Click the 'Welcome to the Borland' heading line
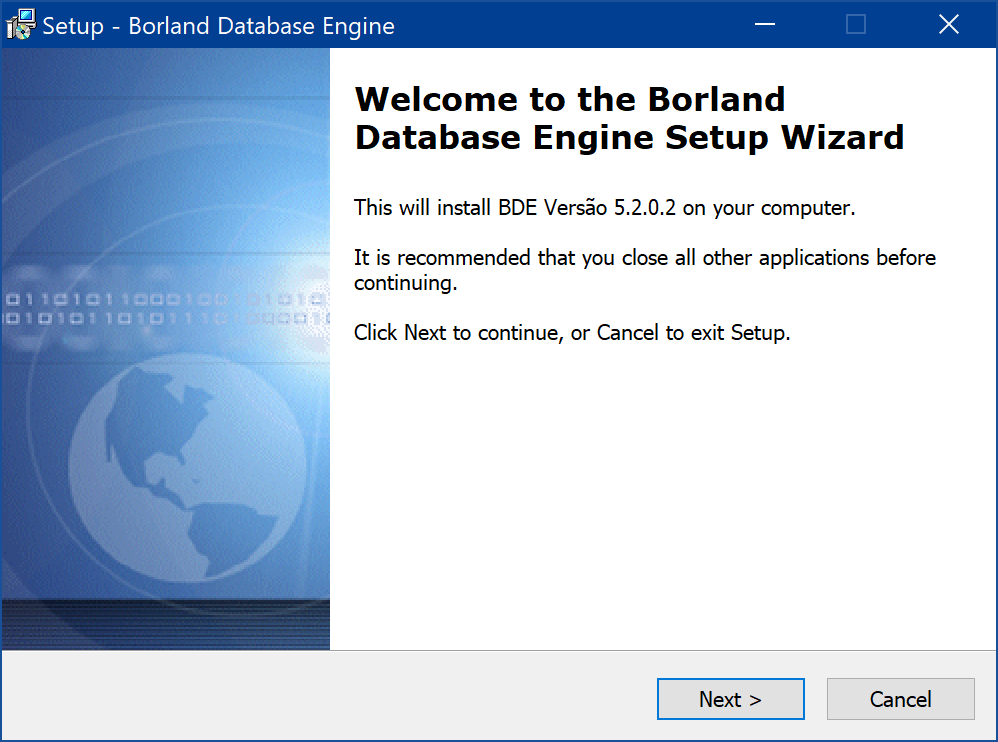998x742 pixels. (x=570, y=99)
